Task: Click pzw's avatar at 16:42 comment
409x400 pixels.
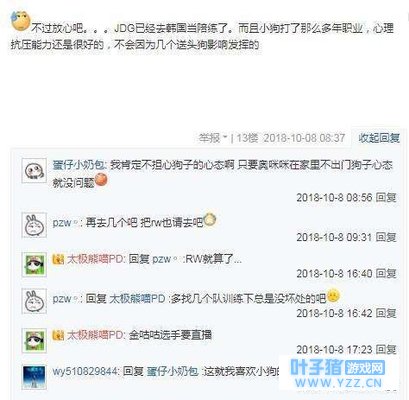Action: point(34,301)
